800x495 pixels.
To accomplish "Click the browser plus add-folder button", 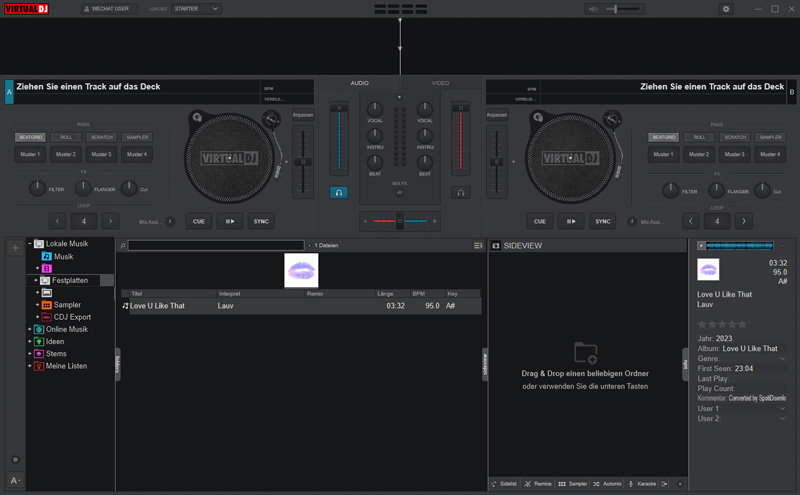I will tap(15, 248).
